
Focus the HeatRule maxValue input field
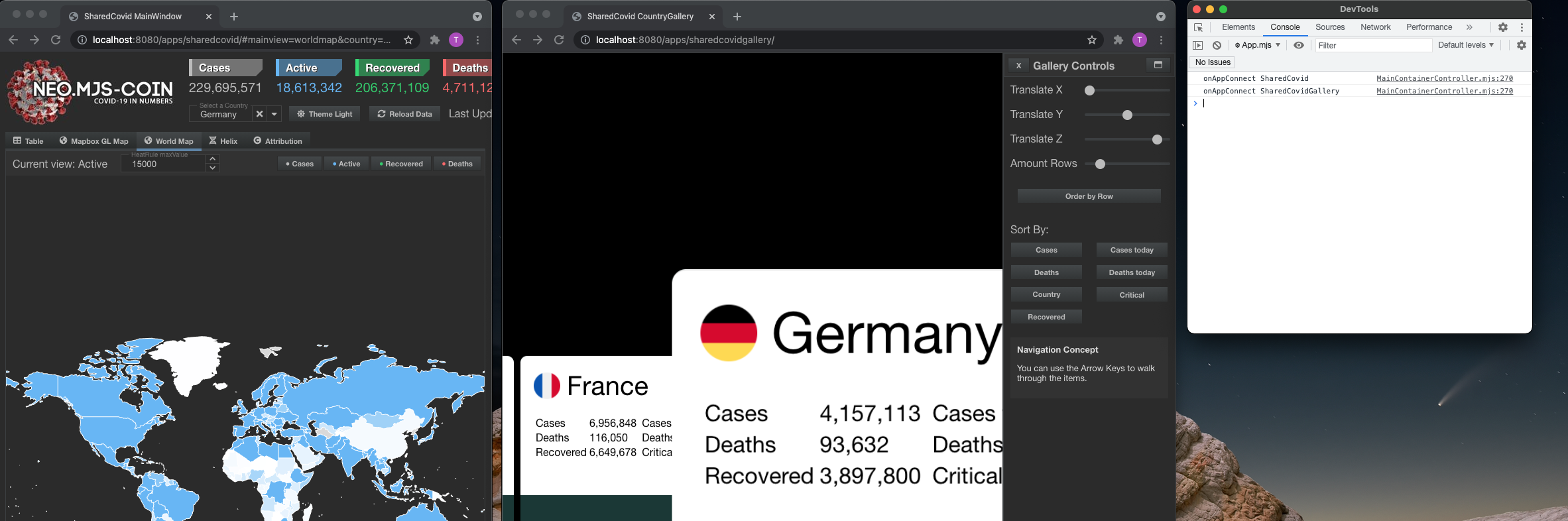[164, 164]
